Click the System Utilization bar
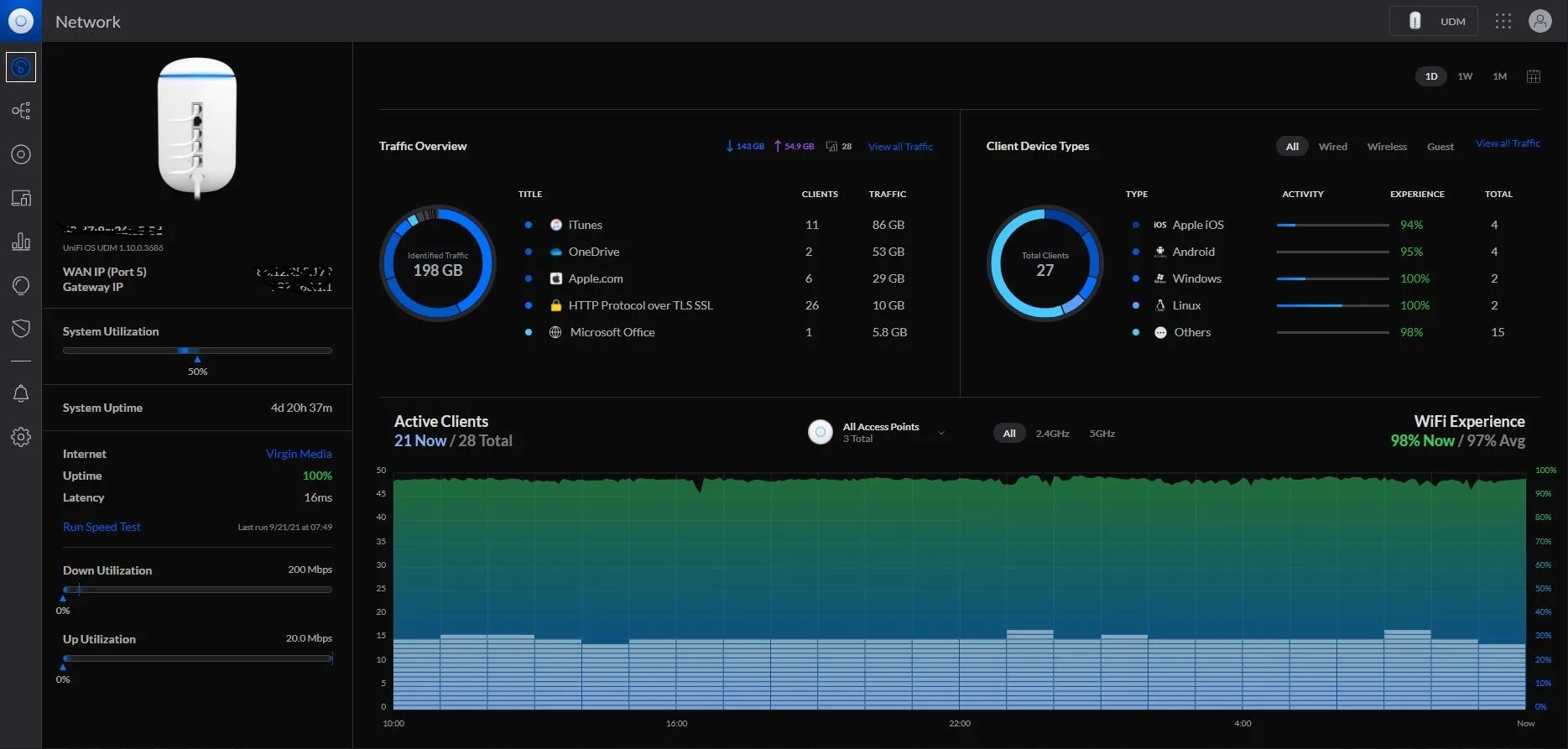The width and height of the screenshot is (1568, 749). pos(197,351)
